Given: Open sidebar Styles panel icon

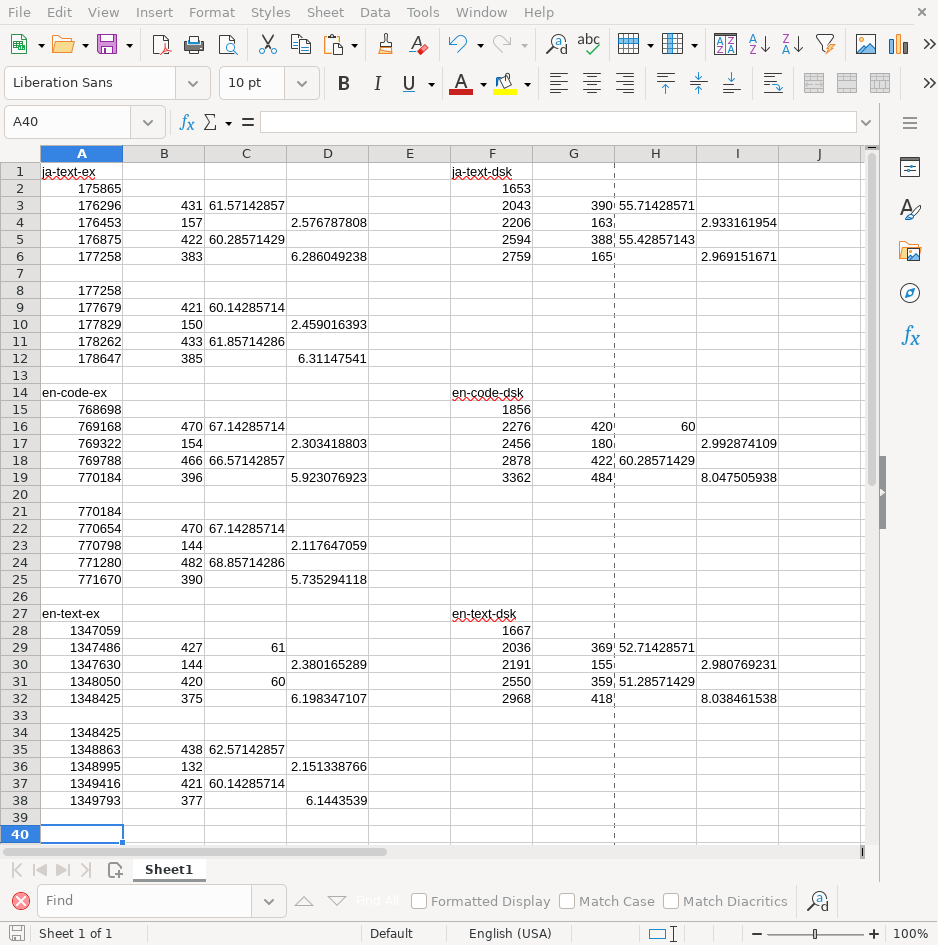Looking at the screenshot, I should [x=910, y=209].
